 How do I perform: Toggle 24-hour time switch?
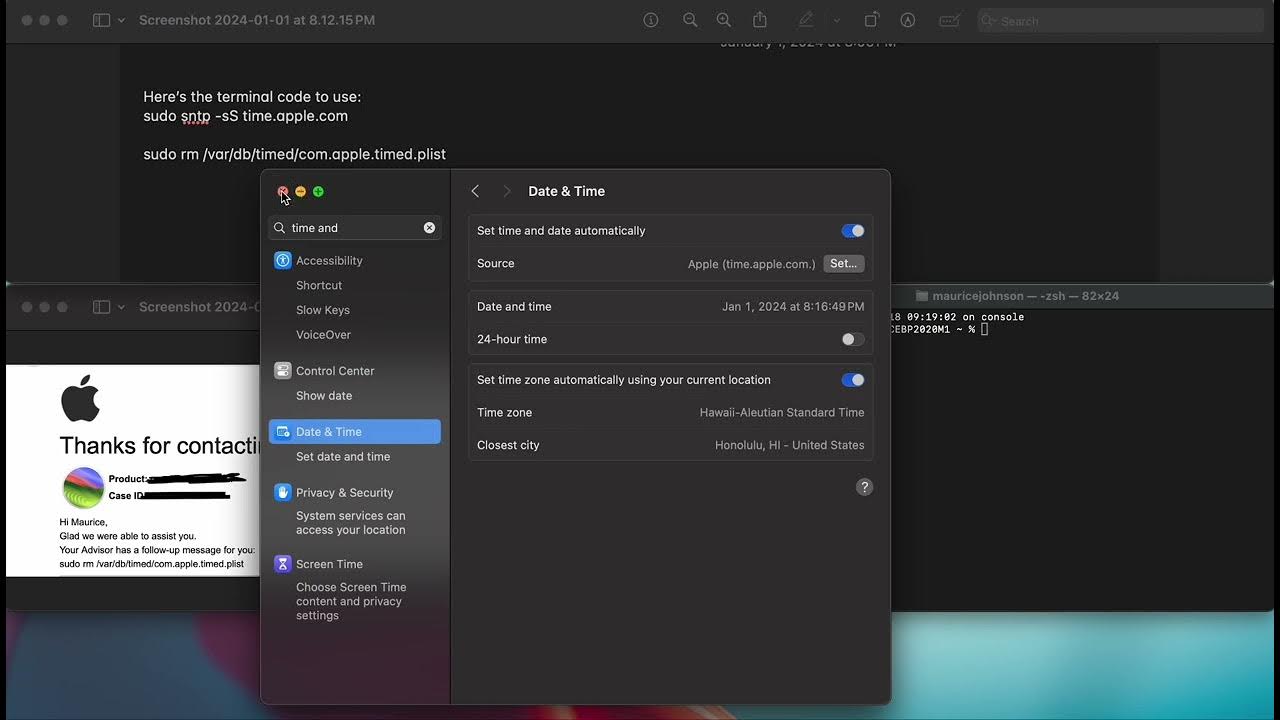(x=853, y=340)
